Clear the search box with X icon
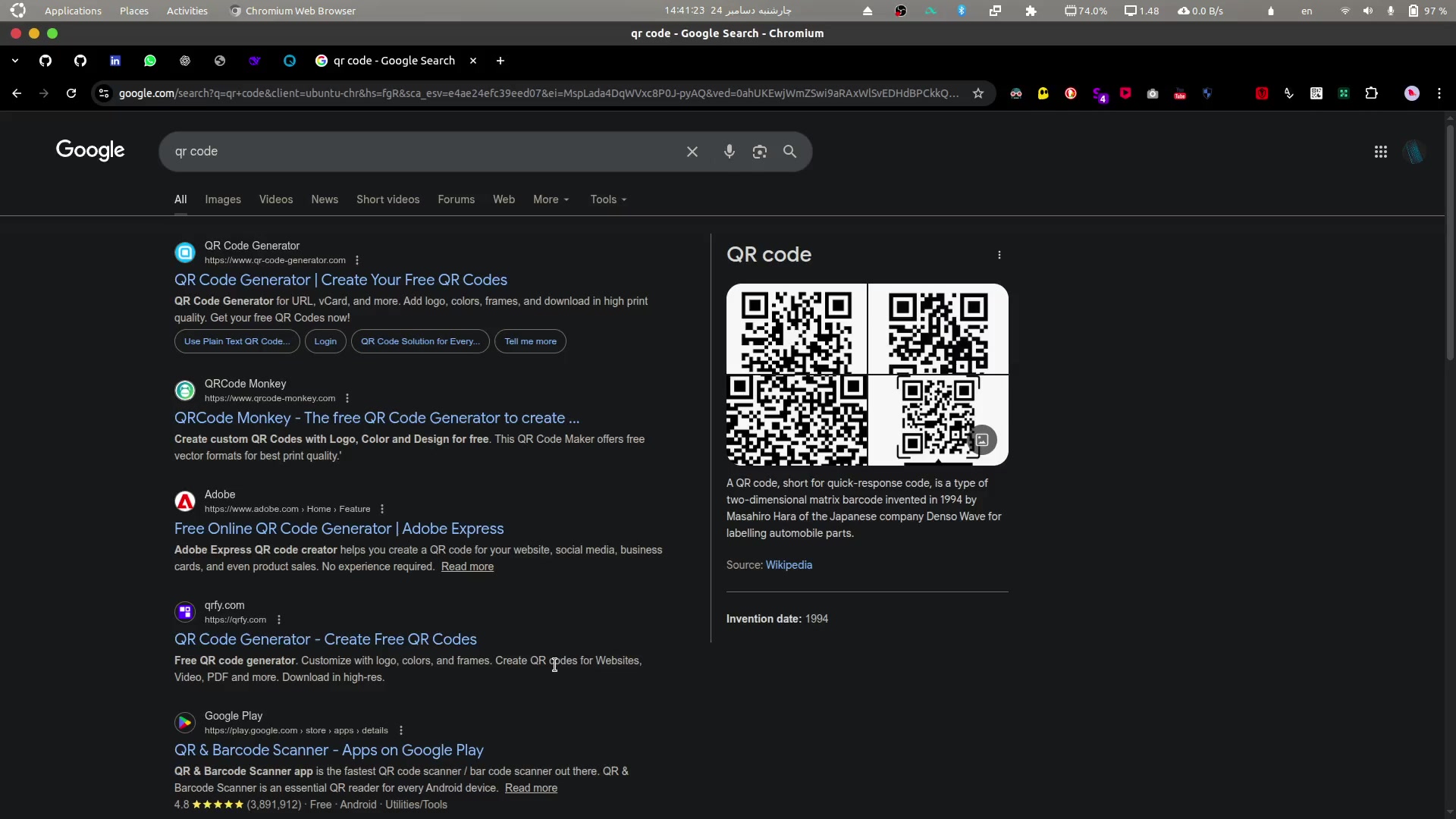The height and width of the screenshot is (819, 1456). coord(692,152)
